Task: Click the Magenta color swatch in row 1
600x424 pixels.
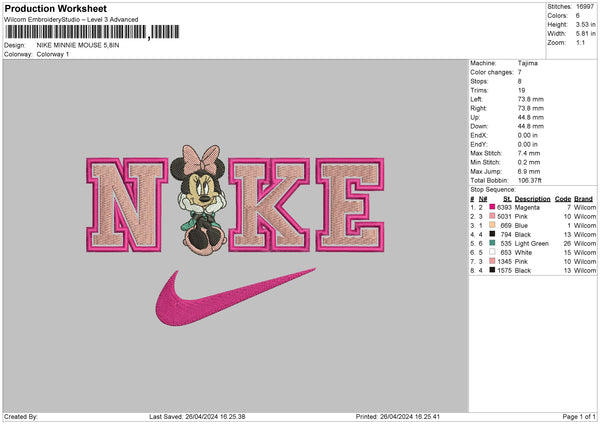Action: [492, 207]
